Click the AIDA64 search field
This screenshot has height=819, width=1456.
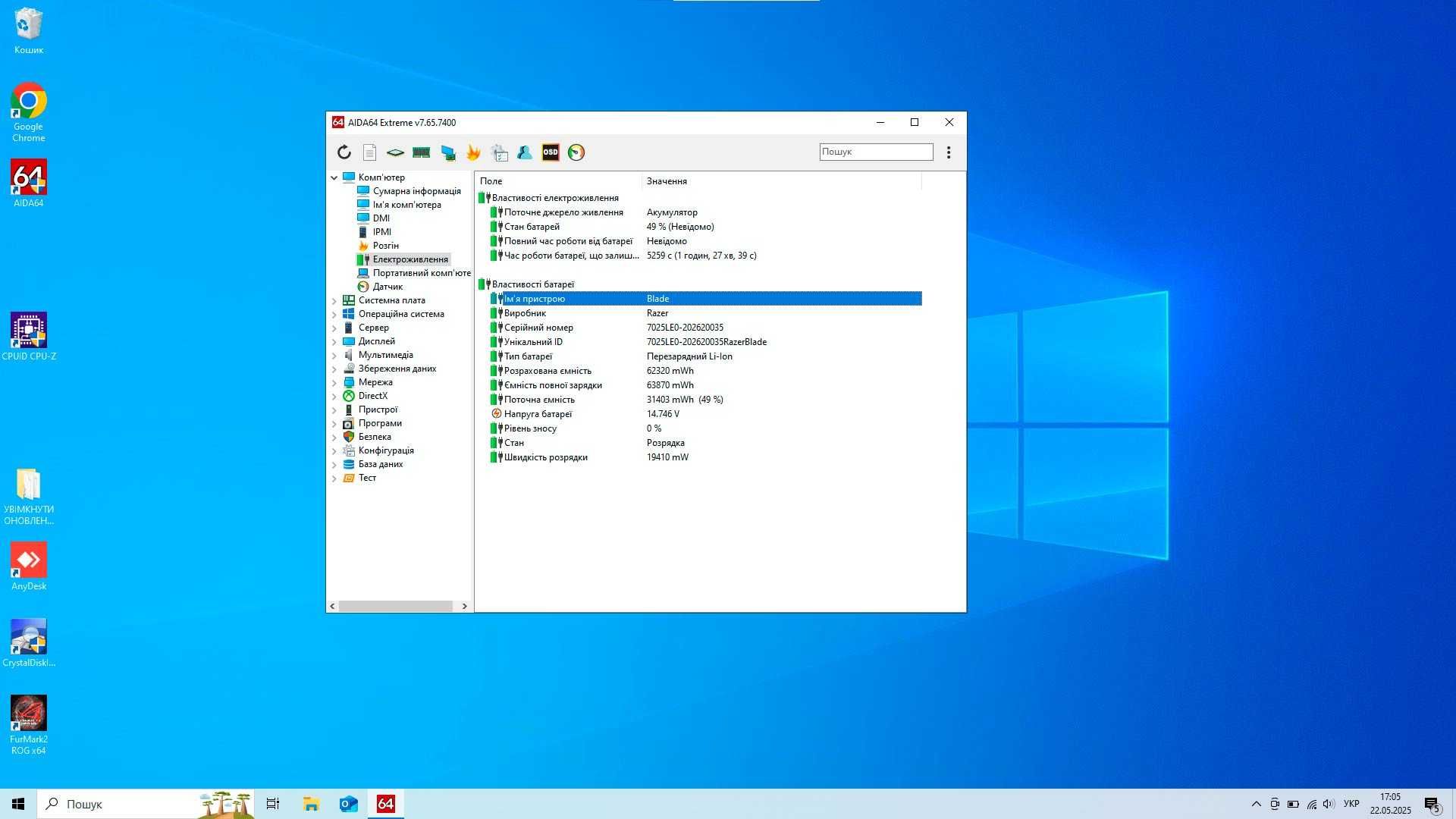[876, 152]
